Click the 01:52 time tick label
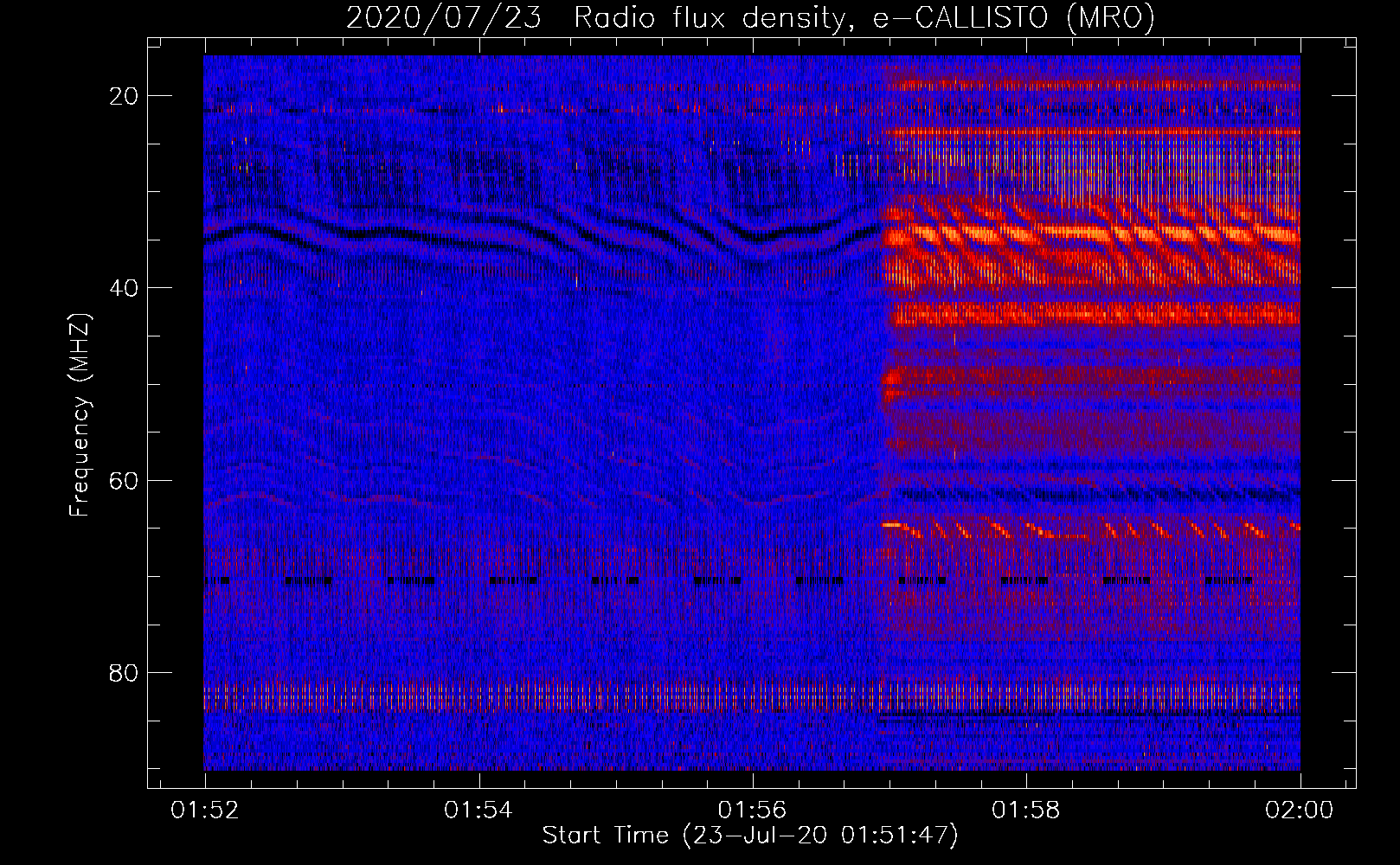 click(205, 811)
